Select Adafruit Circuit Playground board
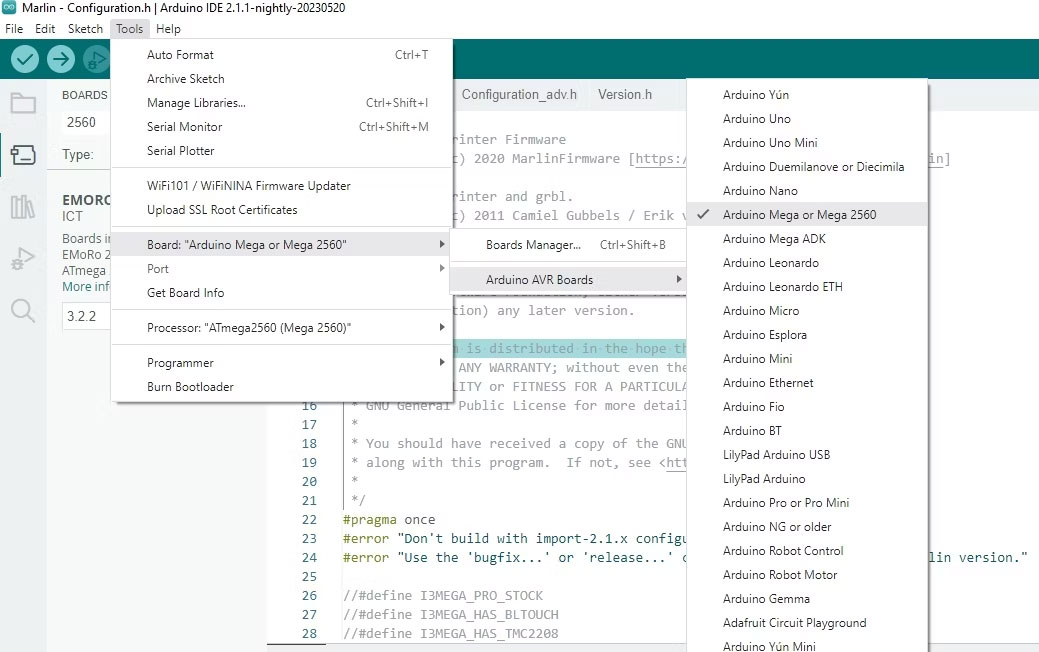 [x=807, y=623]
